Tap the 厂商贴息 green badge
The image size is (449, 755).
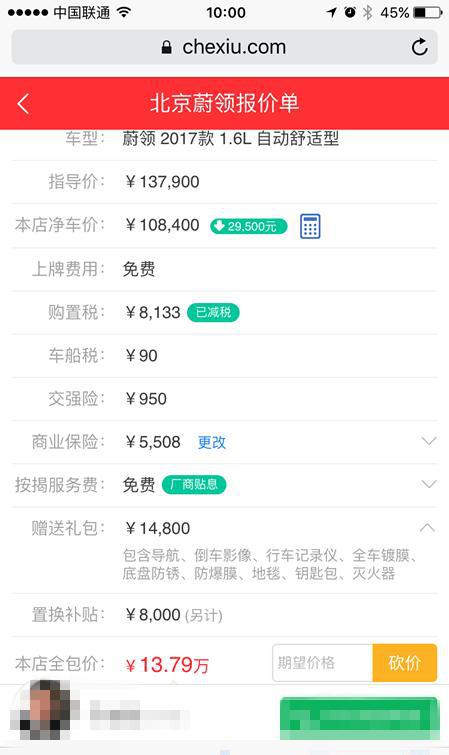[x=194, y=484]
